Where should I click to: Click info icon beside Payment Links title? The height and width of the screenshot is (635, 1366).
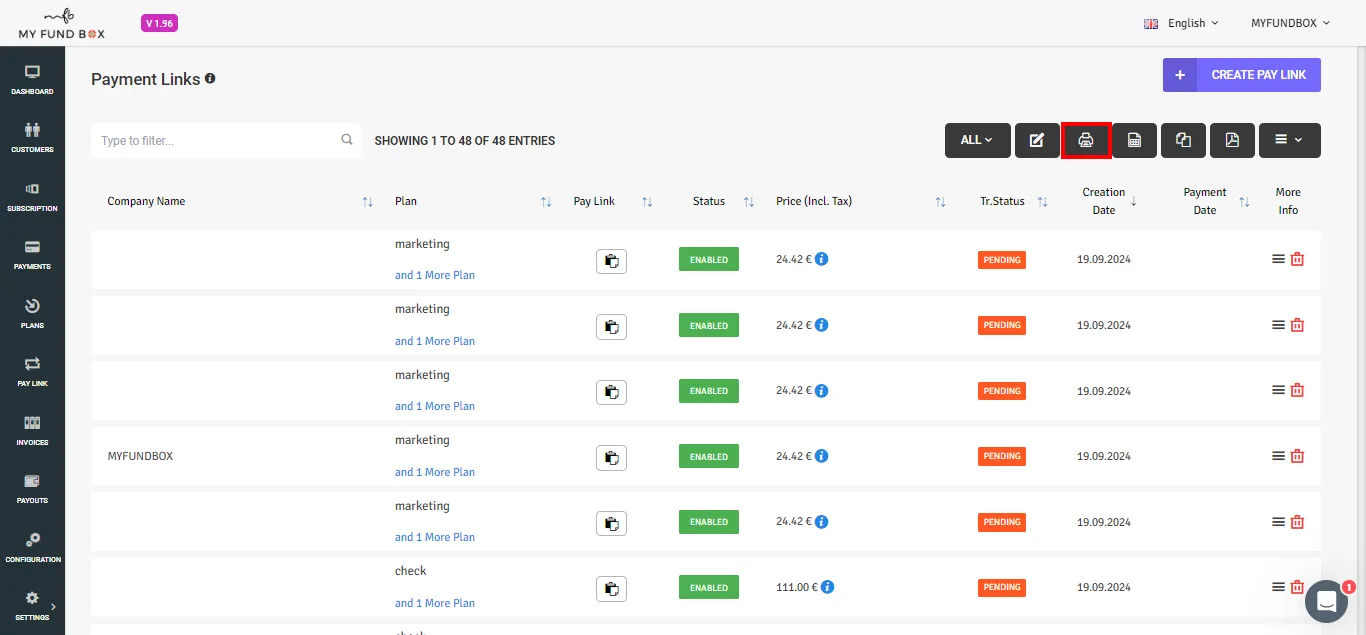pos(210,78)
